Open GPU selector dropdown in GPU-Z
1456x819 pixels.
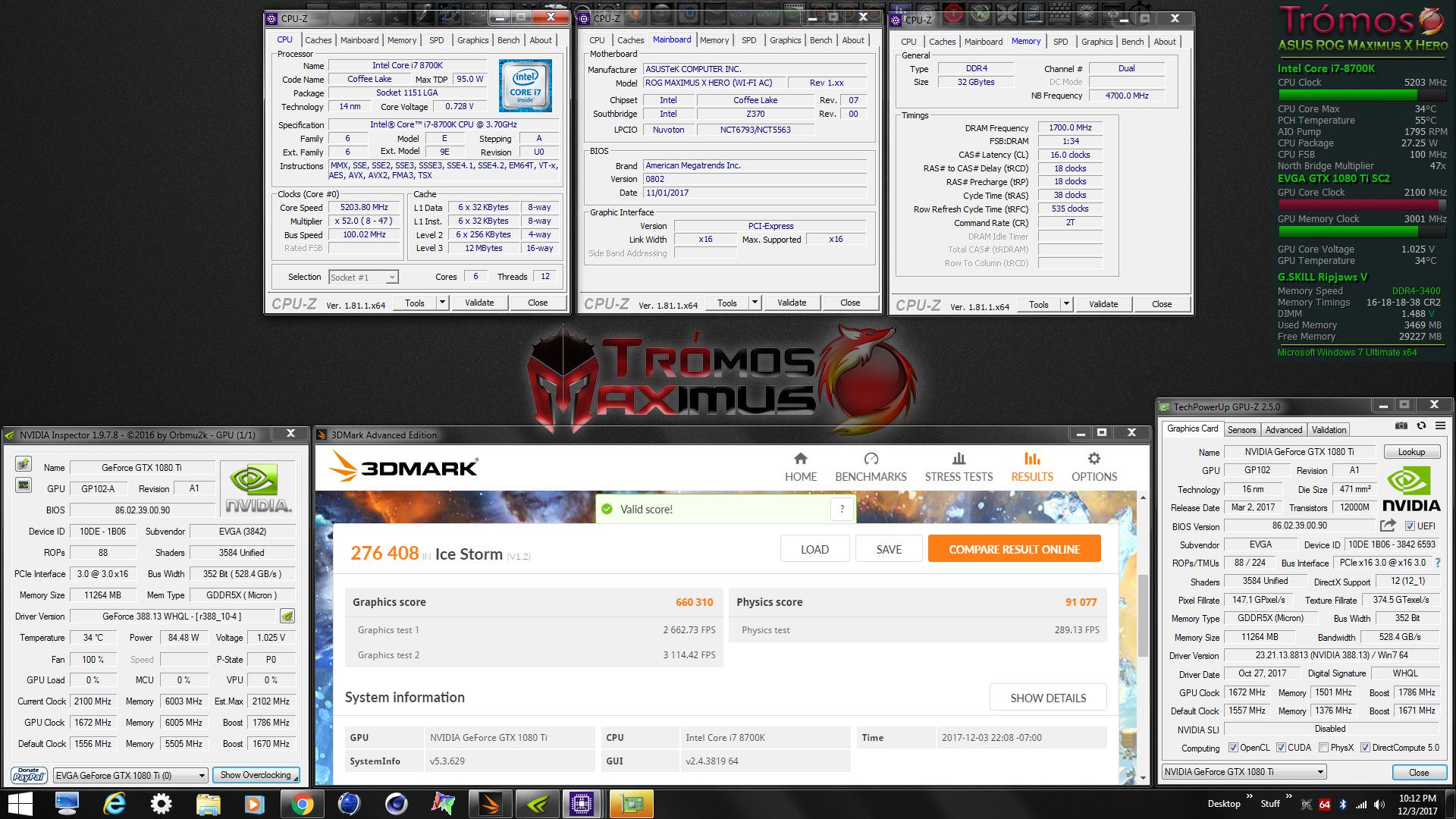(1244, 772)
